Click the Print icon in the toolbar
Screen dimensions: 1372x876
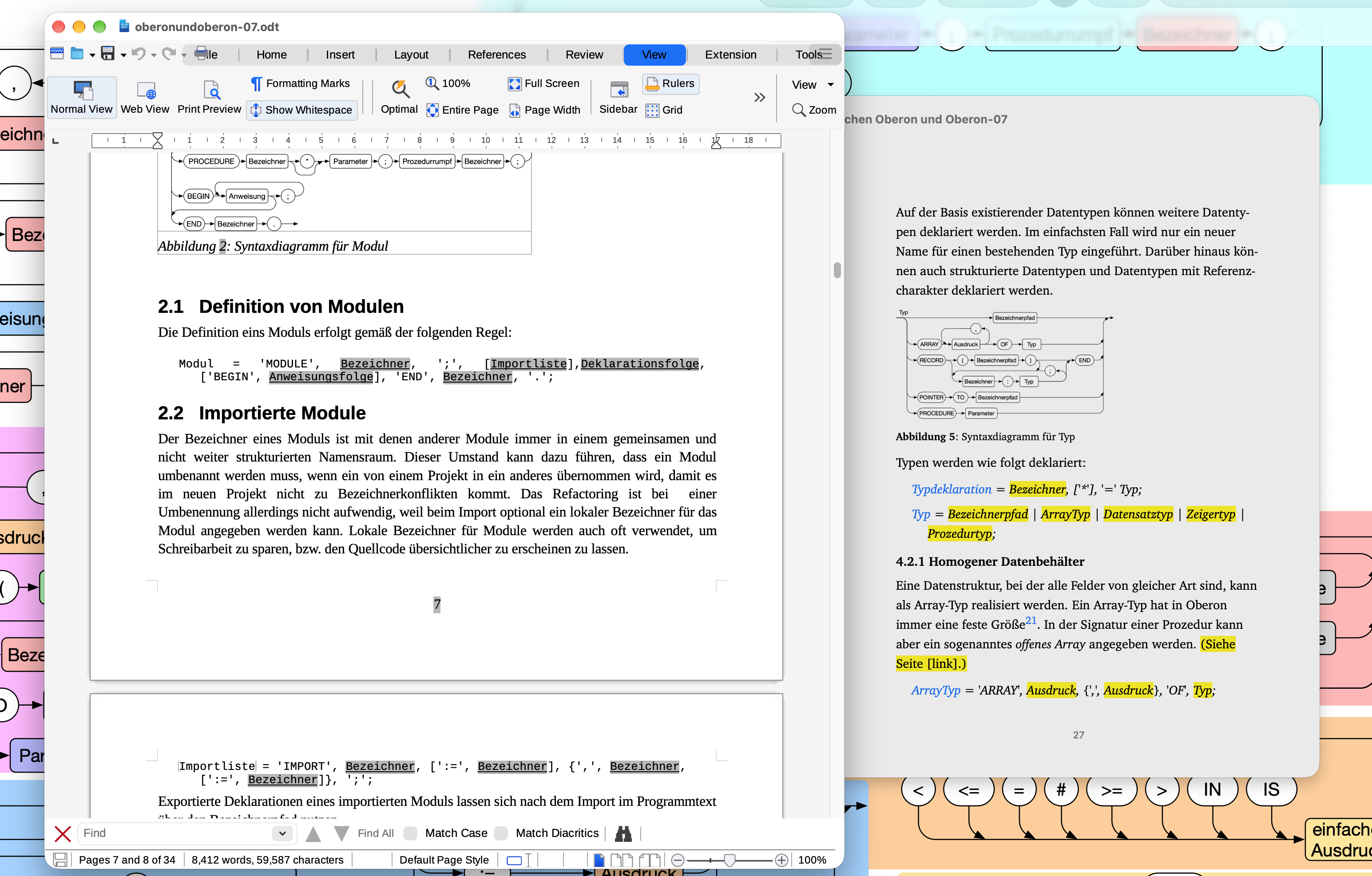coord(201,54)
